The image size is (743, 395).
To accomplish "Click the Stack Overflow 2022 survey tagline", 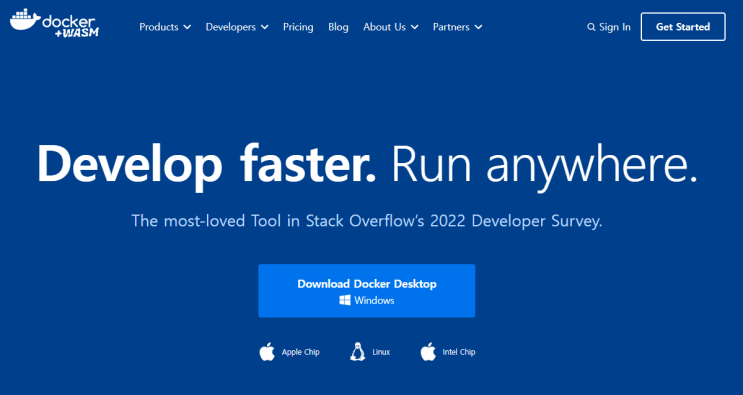I will tap(367, 221).
